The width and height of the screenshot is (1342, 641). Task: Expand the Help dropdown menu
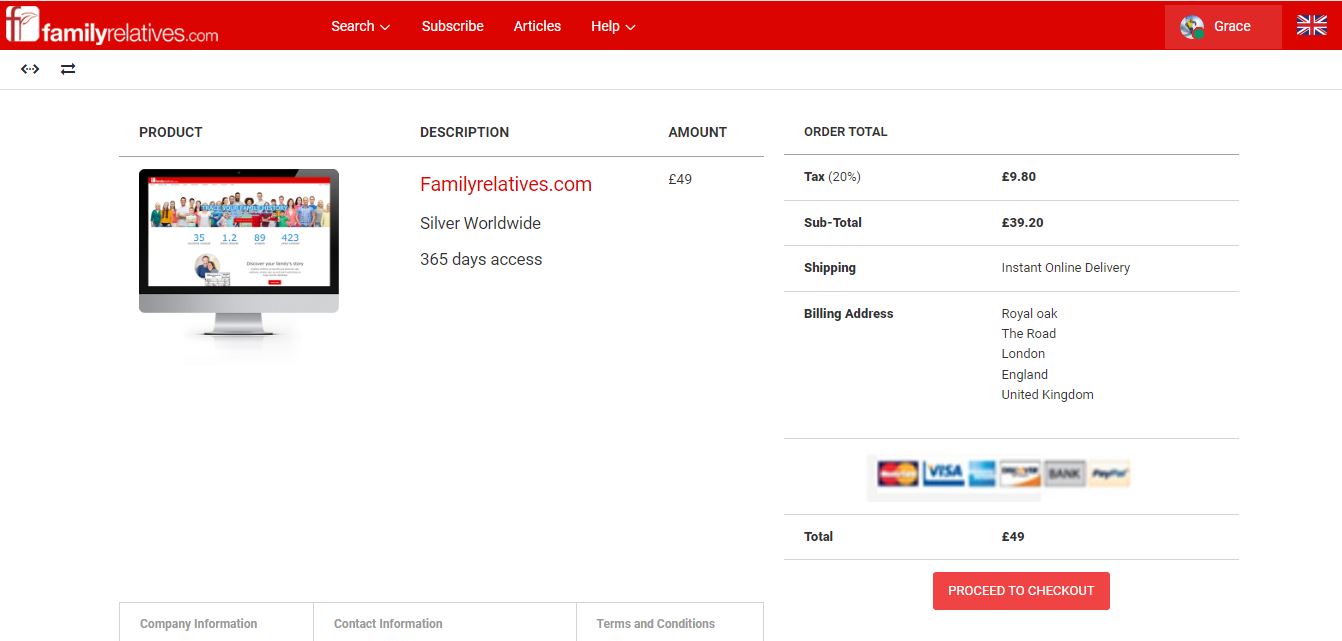pyautogui.click(x=613, y=26)
